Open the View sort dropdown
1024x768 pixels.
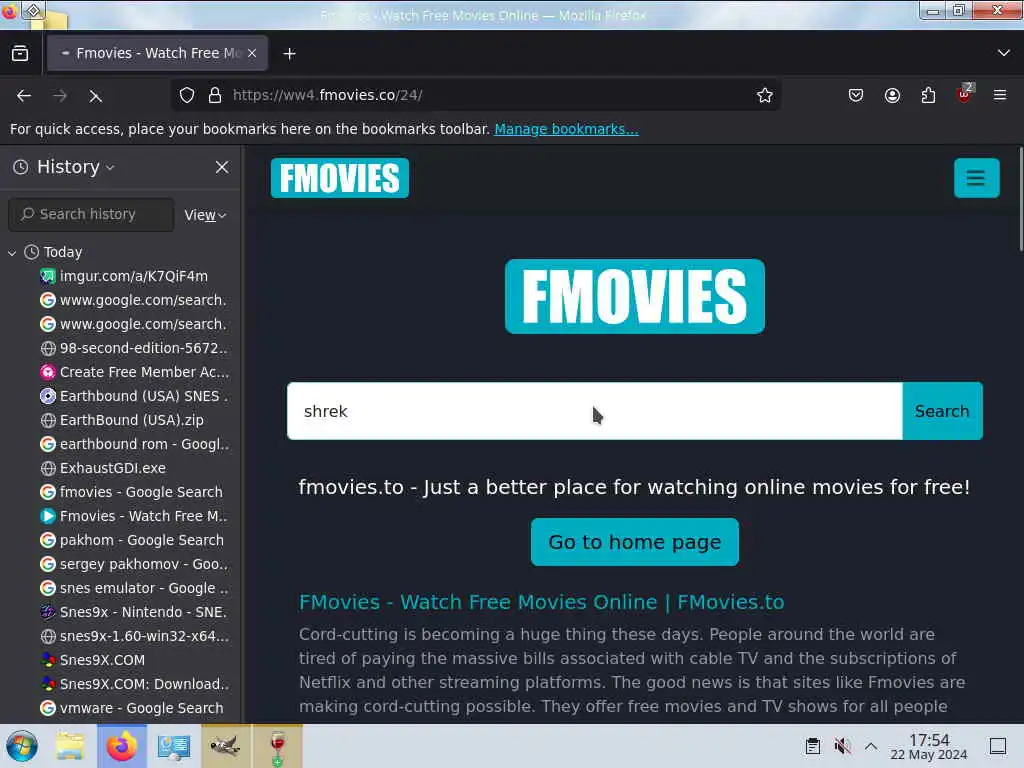click(205, 215)
